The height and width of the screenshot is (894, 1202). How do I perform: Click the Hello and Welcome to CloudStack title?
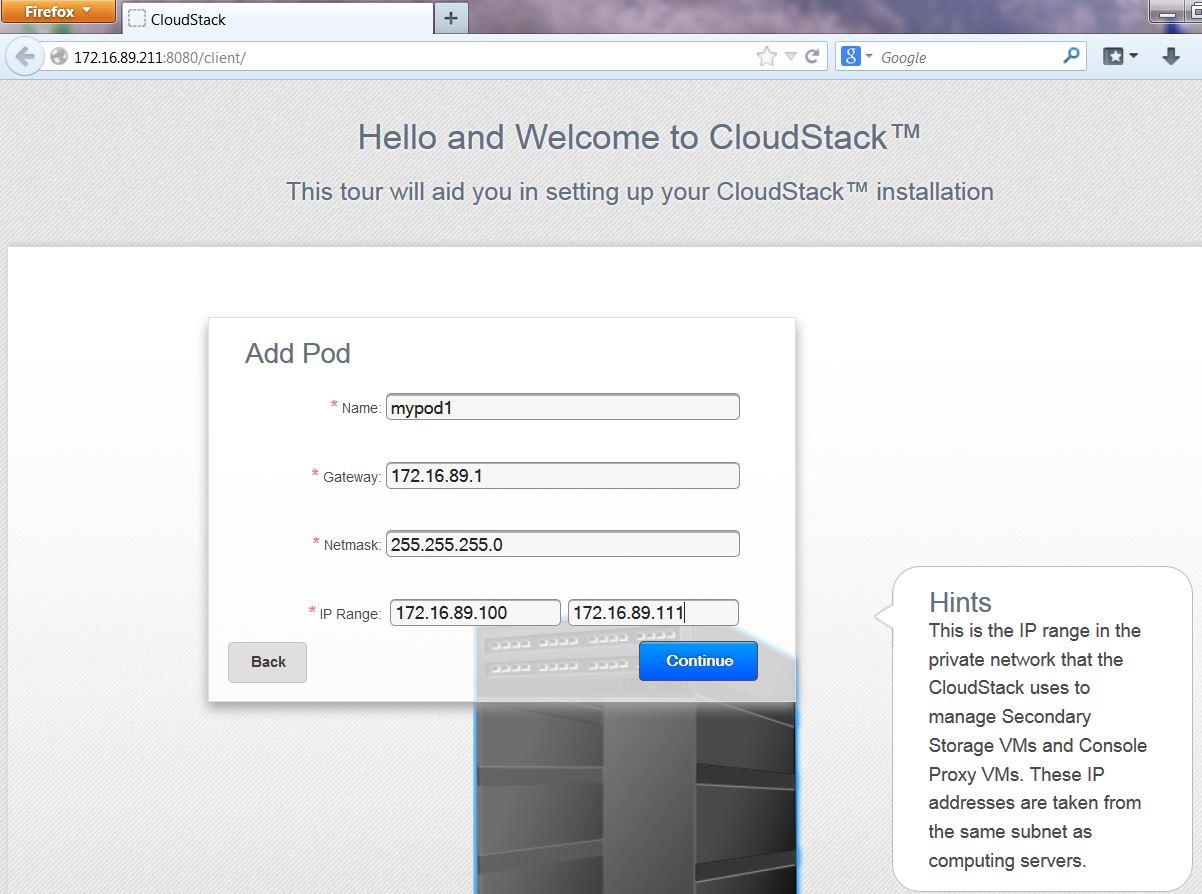639,137
